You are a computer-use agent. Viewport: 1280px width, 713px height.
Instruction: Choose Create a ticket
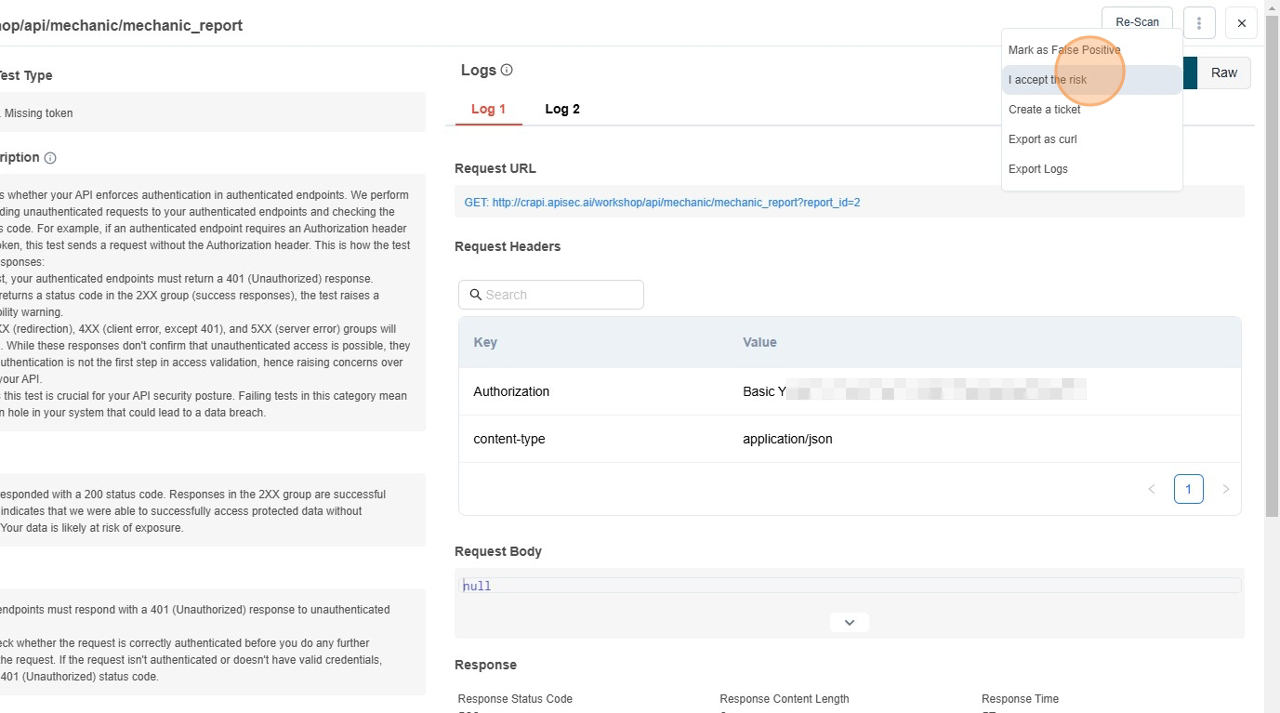[1044, 110]
